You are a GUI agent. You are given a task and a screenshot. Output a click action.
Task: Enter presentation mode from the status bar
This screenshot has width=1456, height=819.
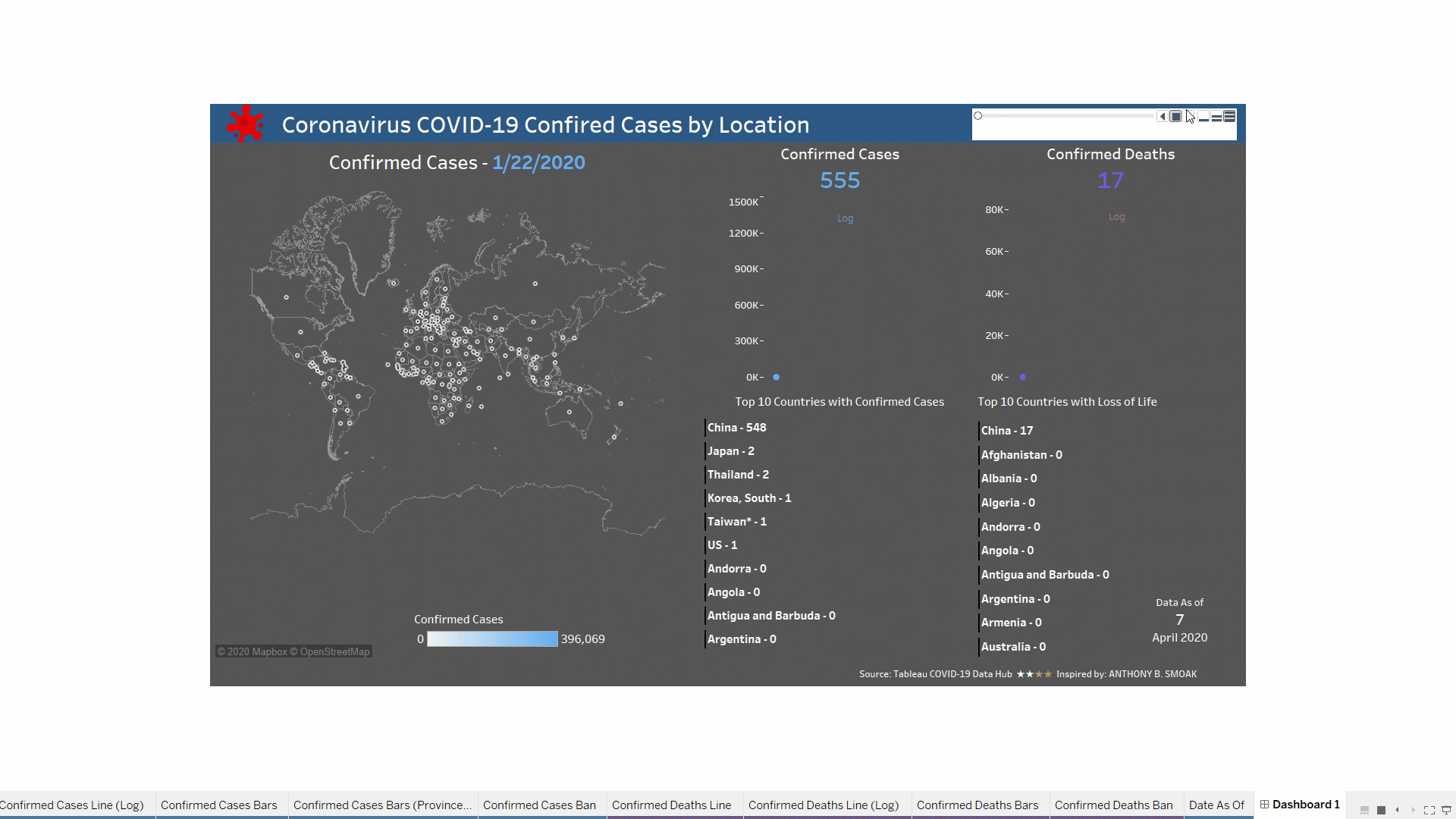tap(1445, 809)
